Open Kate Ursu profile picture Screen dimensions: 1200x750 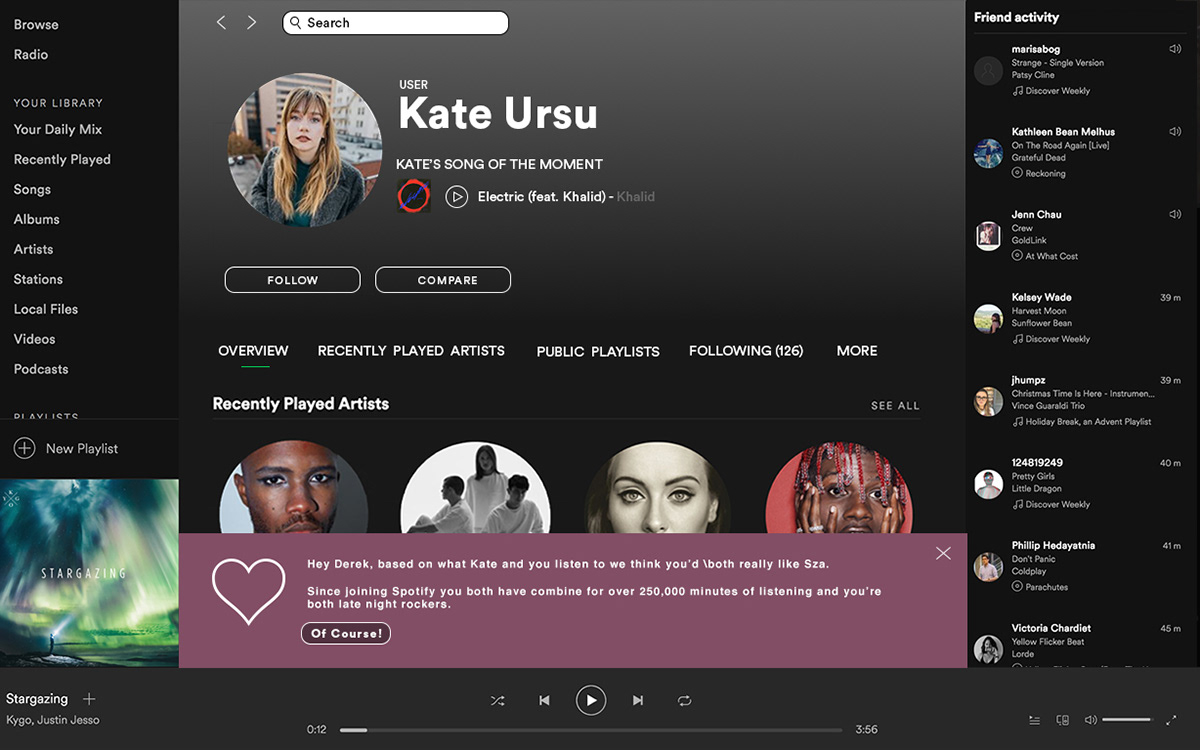coord(305,149)
